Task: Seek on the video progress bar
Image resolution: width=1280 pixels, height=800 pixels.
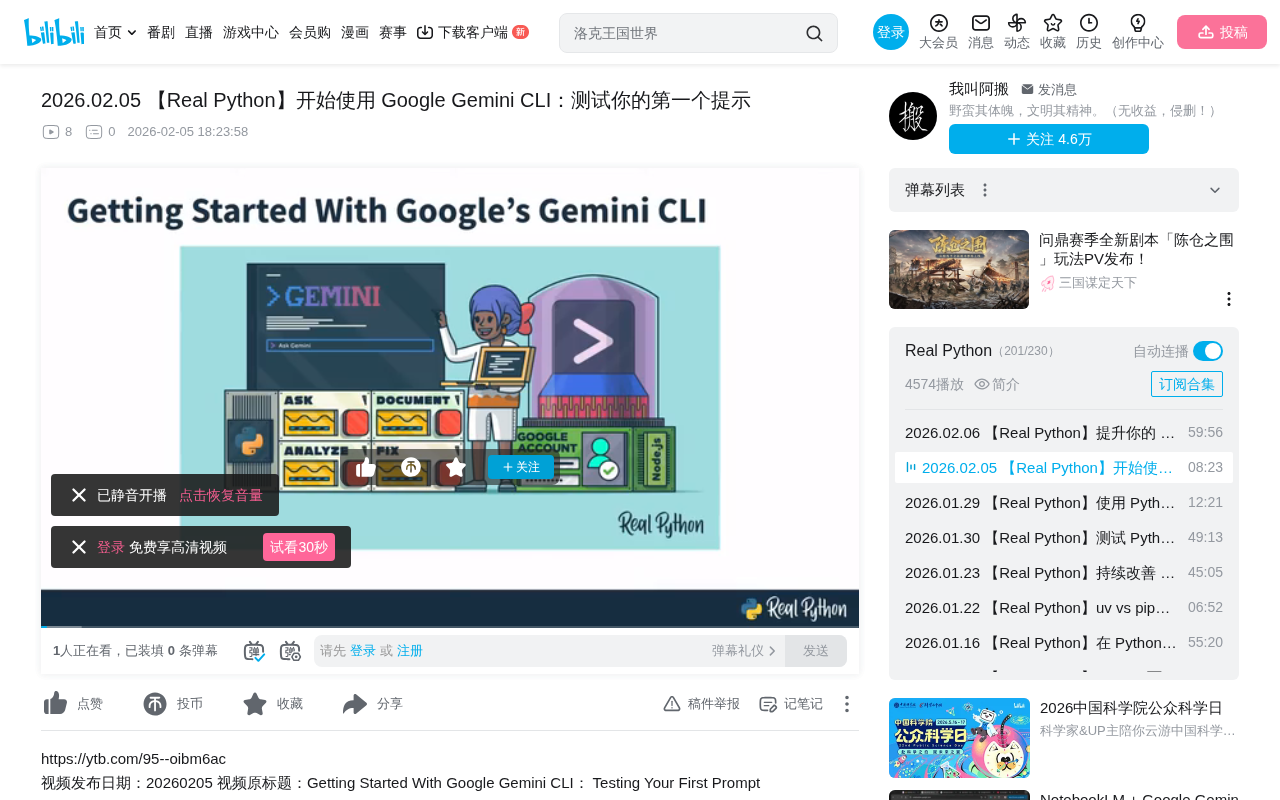Action: click(450, 626)
